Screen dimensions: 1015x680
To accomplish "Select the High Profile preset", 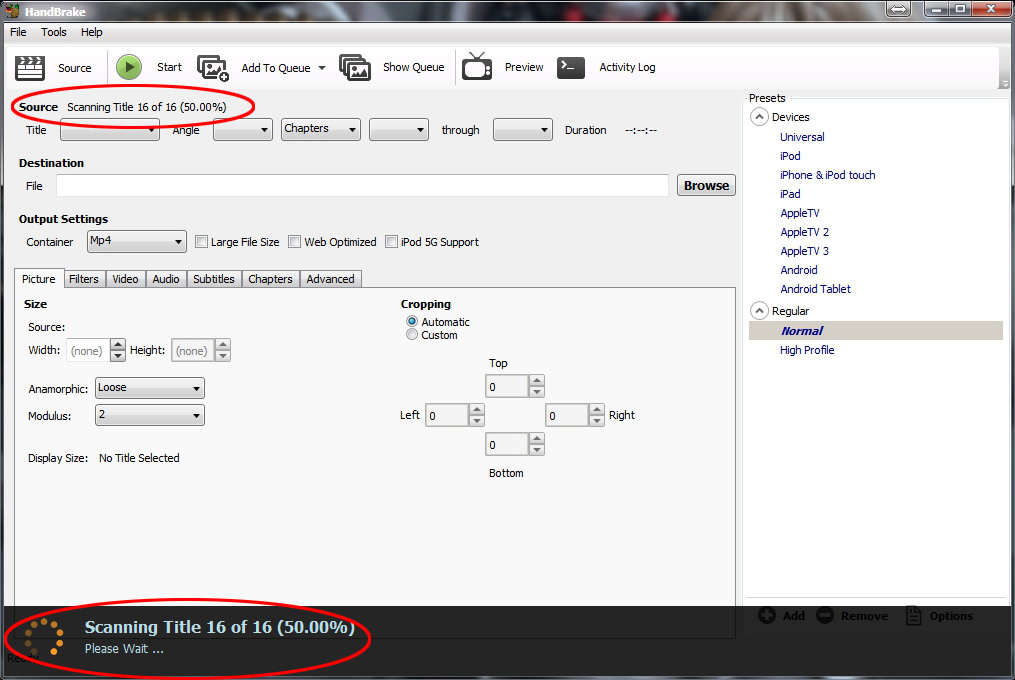I will 807,350.
